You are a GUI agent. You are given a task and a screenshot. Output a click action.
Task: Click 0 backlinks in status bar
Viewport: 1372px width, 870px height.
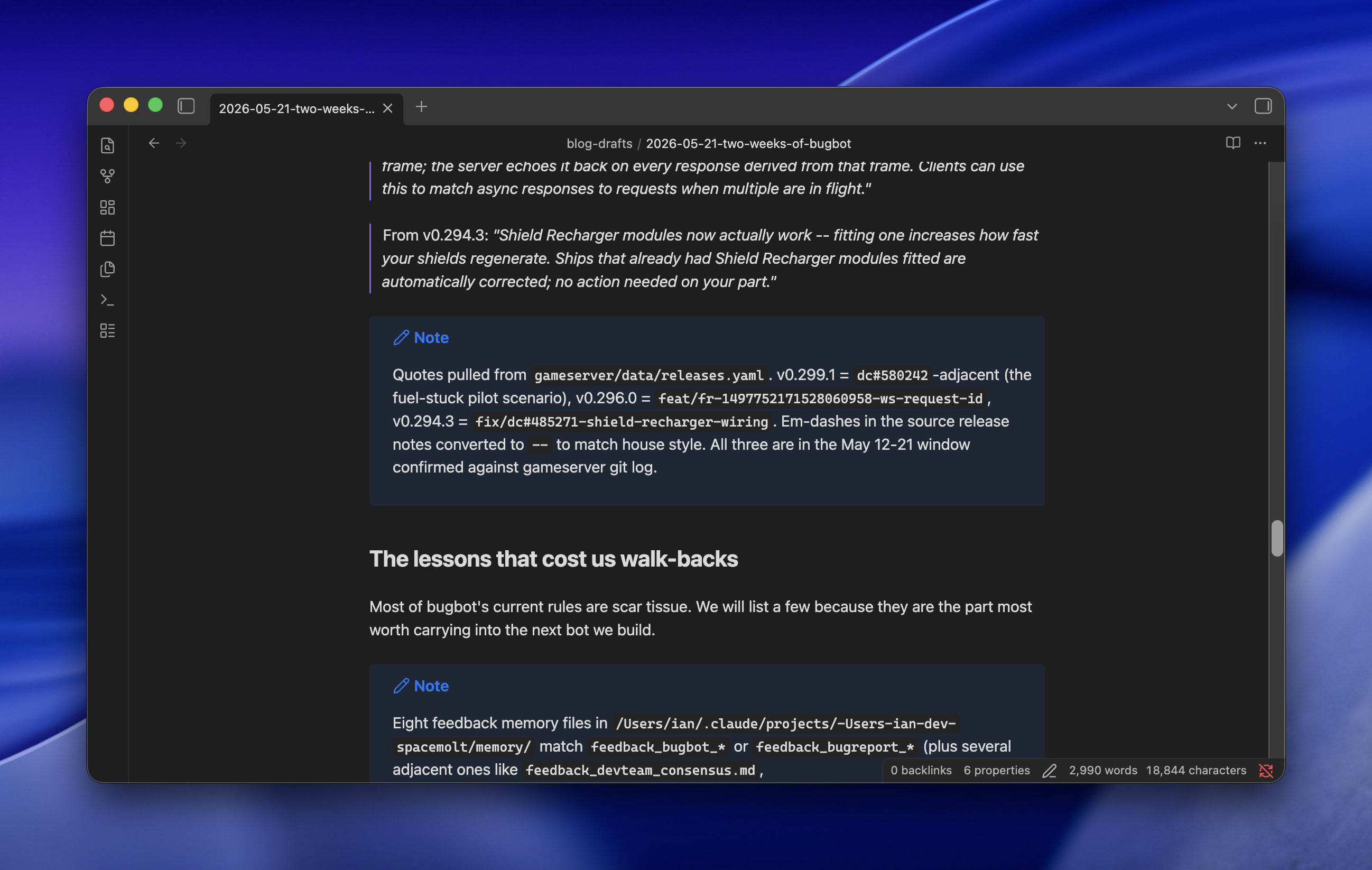[x=921, y=770]
